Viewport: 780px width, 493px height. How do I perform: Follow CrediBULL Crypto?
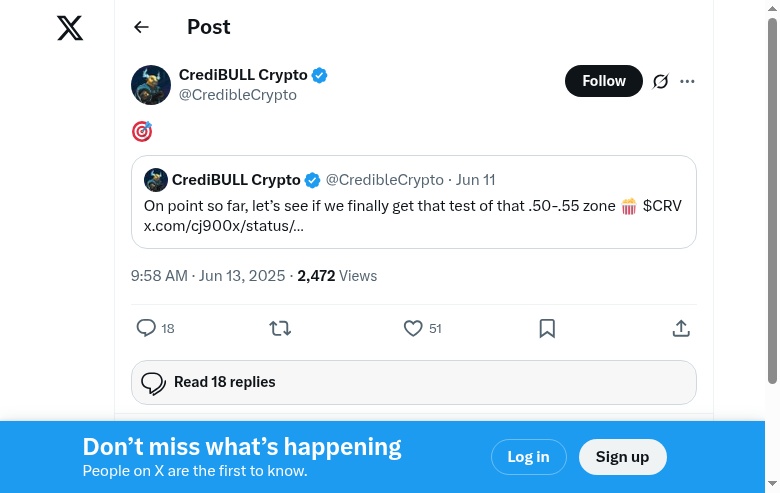pos(603,81)
